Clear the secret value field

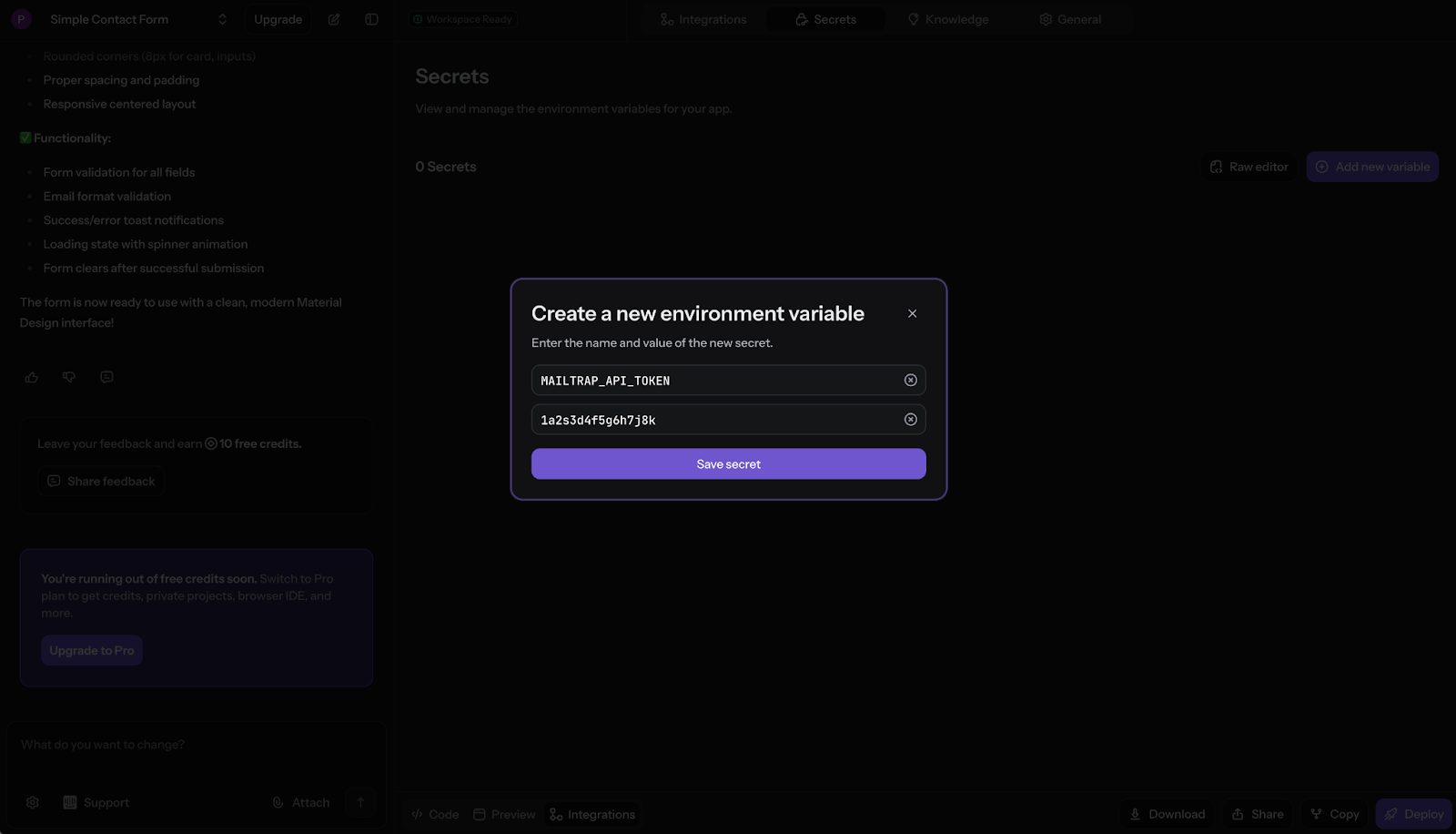pyautogui.click(x=910, y=419)
